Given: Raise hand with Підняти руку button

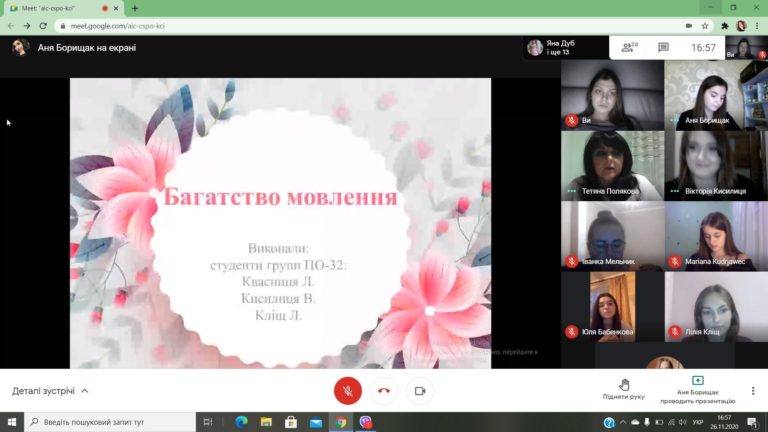Looking at the screenshot, I should (x=624, y=389).
